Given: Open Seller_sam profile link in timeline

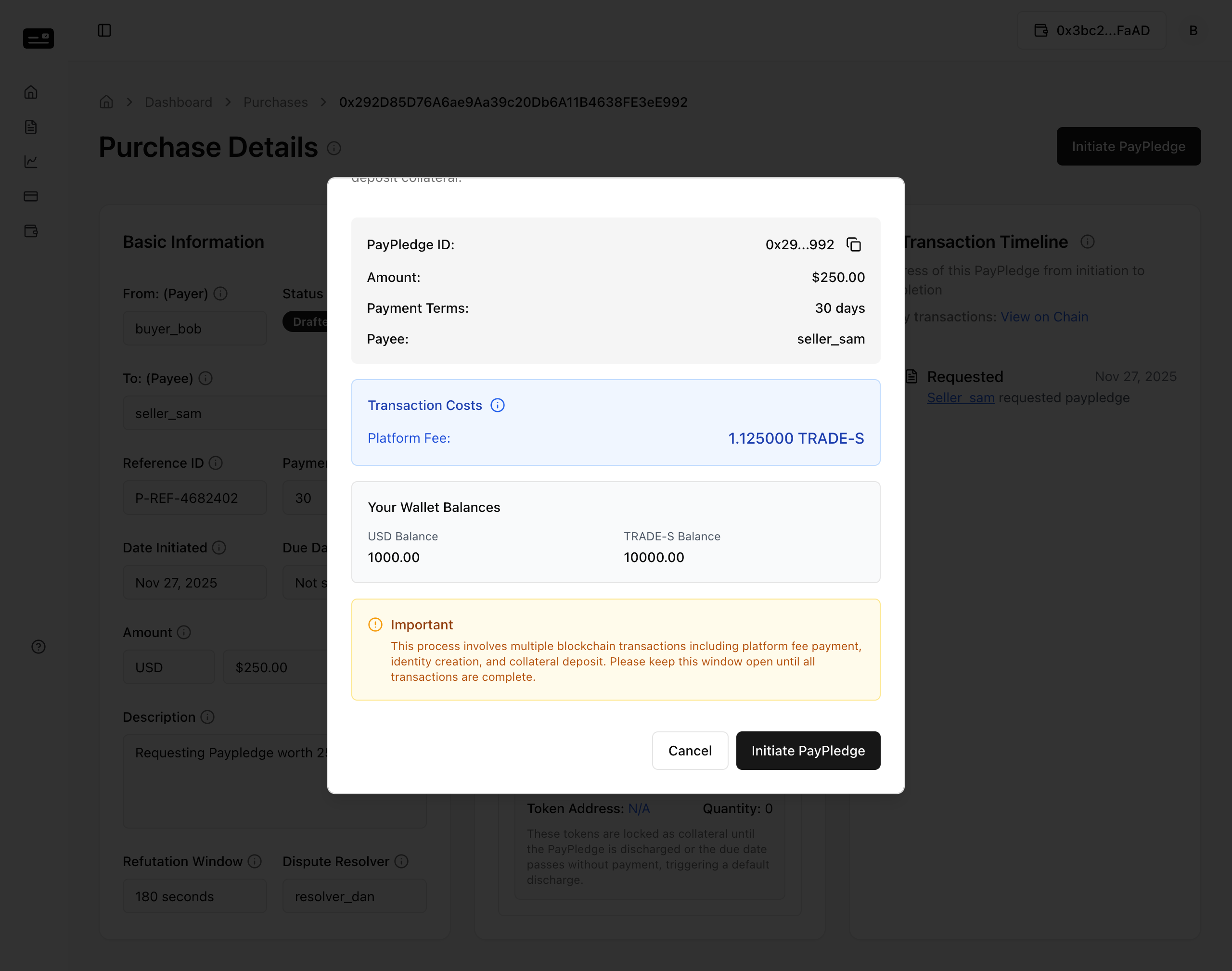Looking at the screenshot, I should click(x=961, y=398).
